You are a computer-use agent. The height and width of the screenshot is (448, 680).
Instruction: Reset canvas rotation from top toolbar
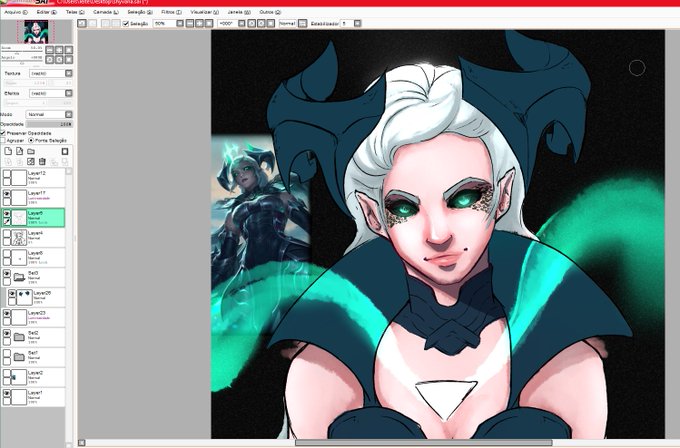[x=271, y=23]
